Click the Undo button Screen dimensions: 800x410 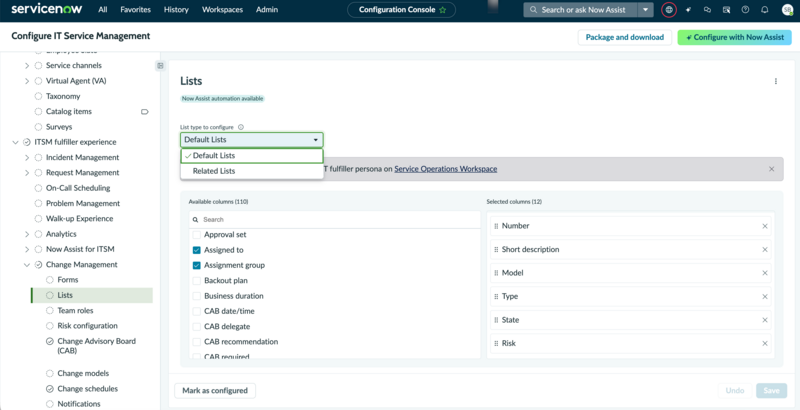pos(735,391)
